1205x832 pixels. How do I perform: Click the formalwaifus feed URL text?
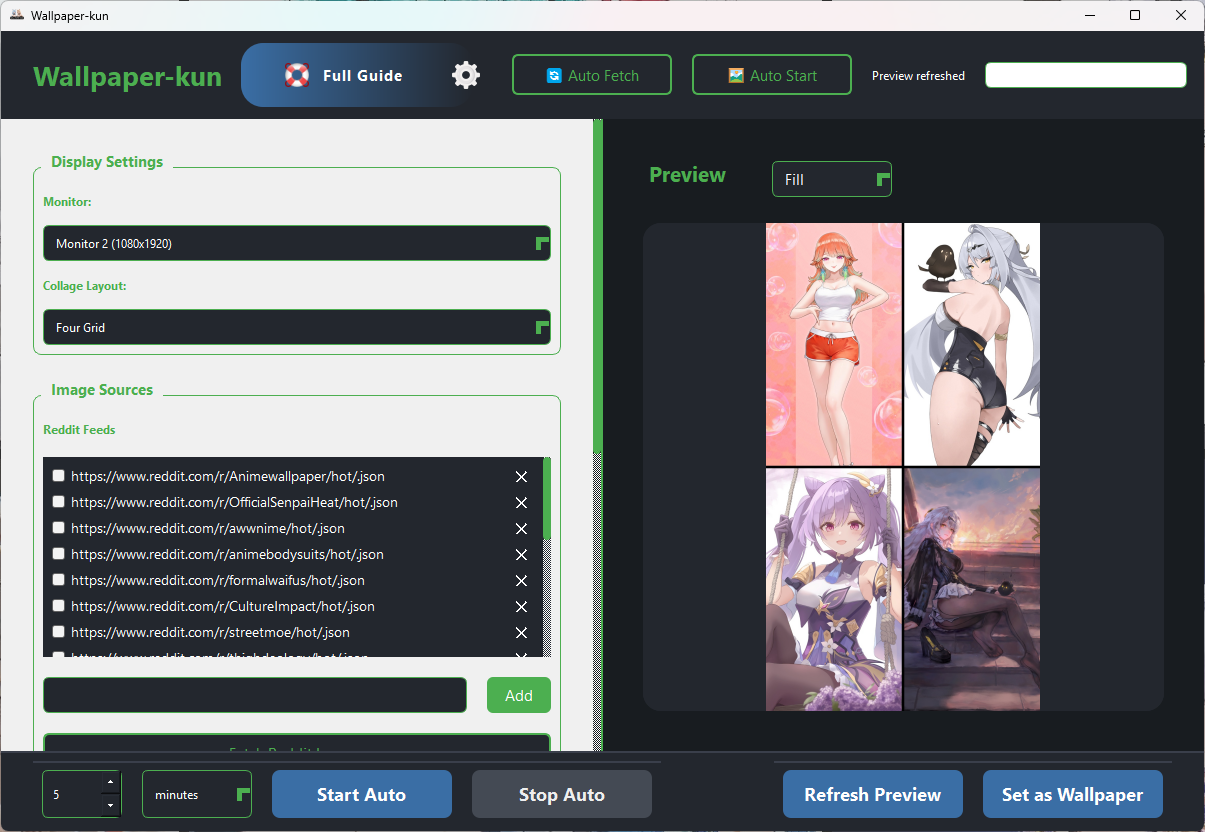click(218, 580)
